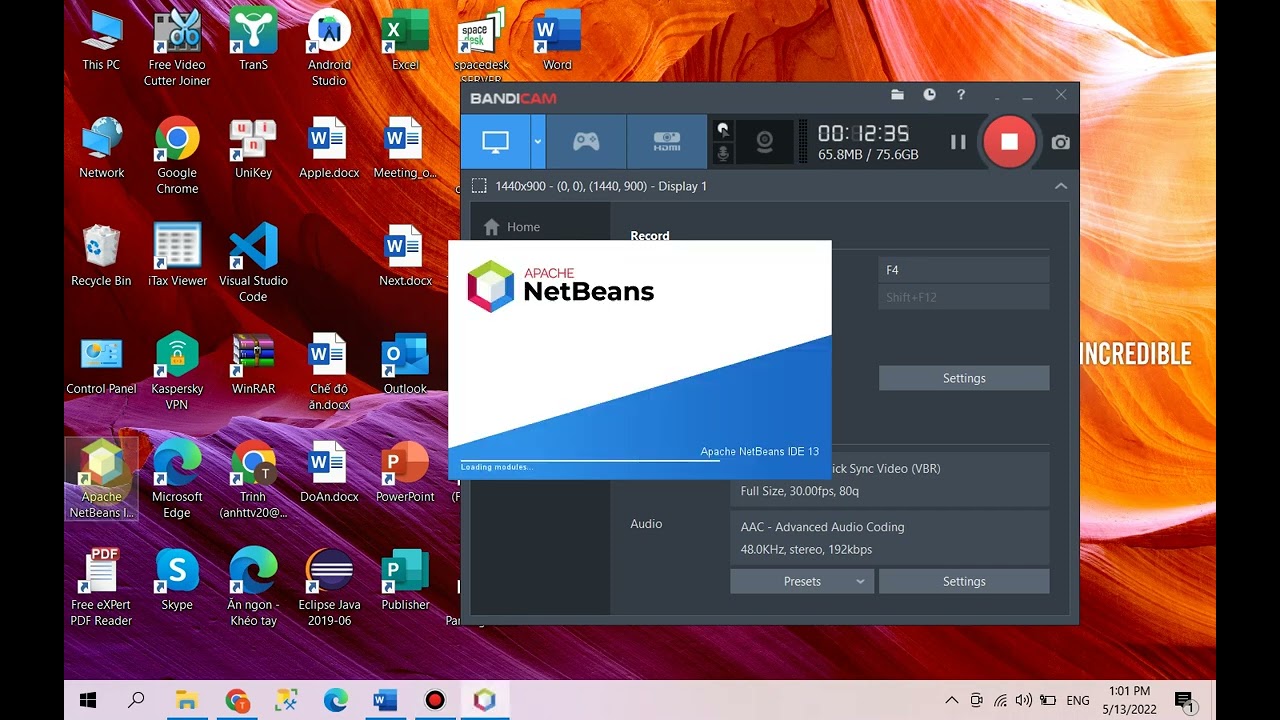Select the Publisher desktop icon

pyautogui.click(x=405, y=581)
